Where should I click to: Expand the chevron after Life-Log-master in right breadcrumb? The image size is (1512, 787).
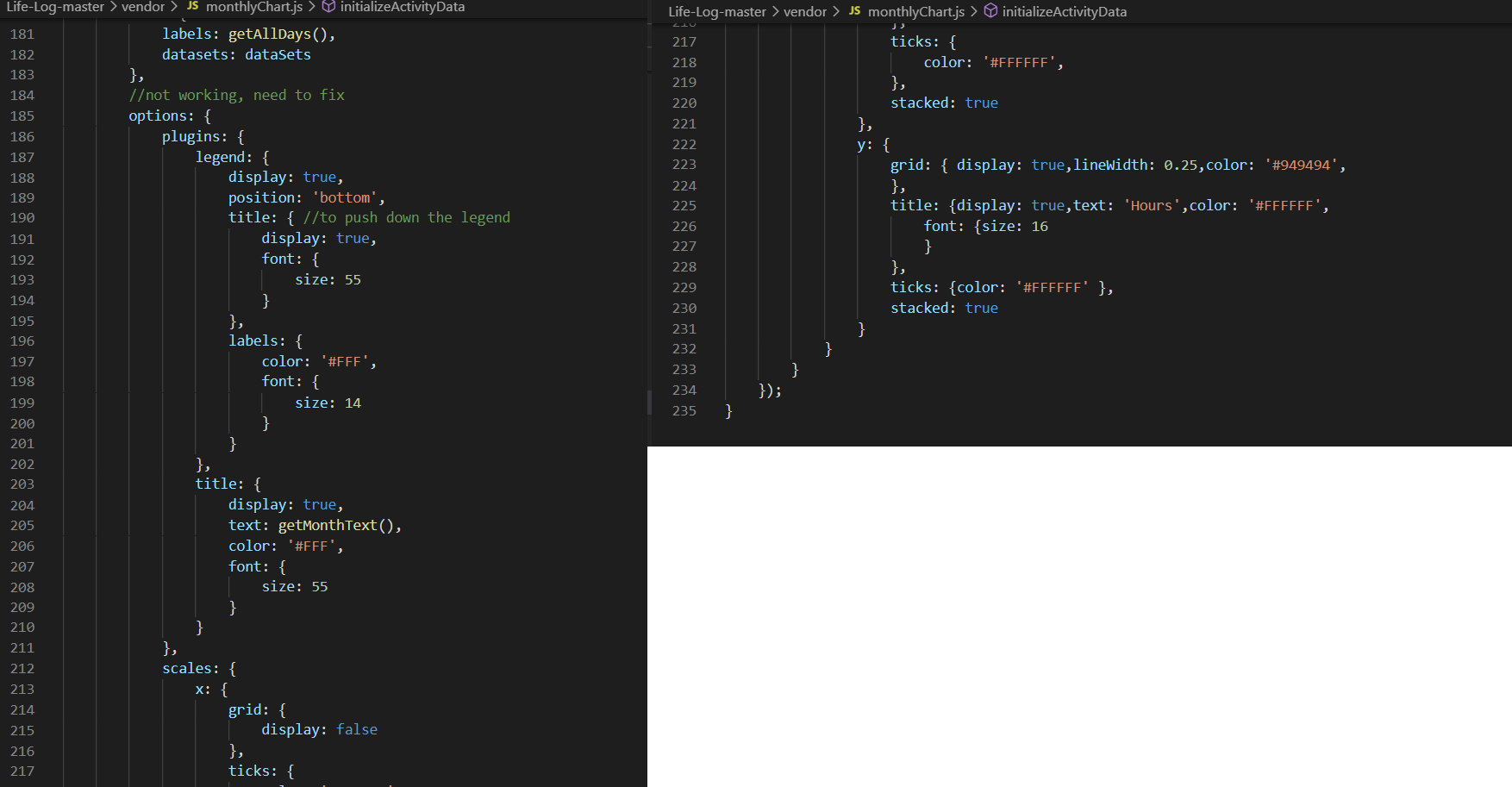778,11
